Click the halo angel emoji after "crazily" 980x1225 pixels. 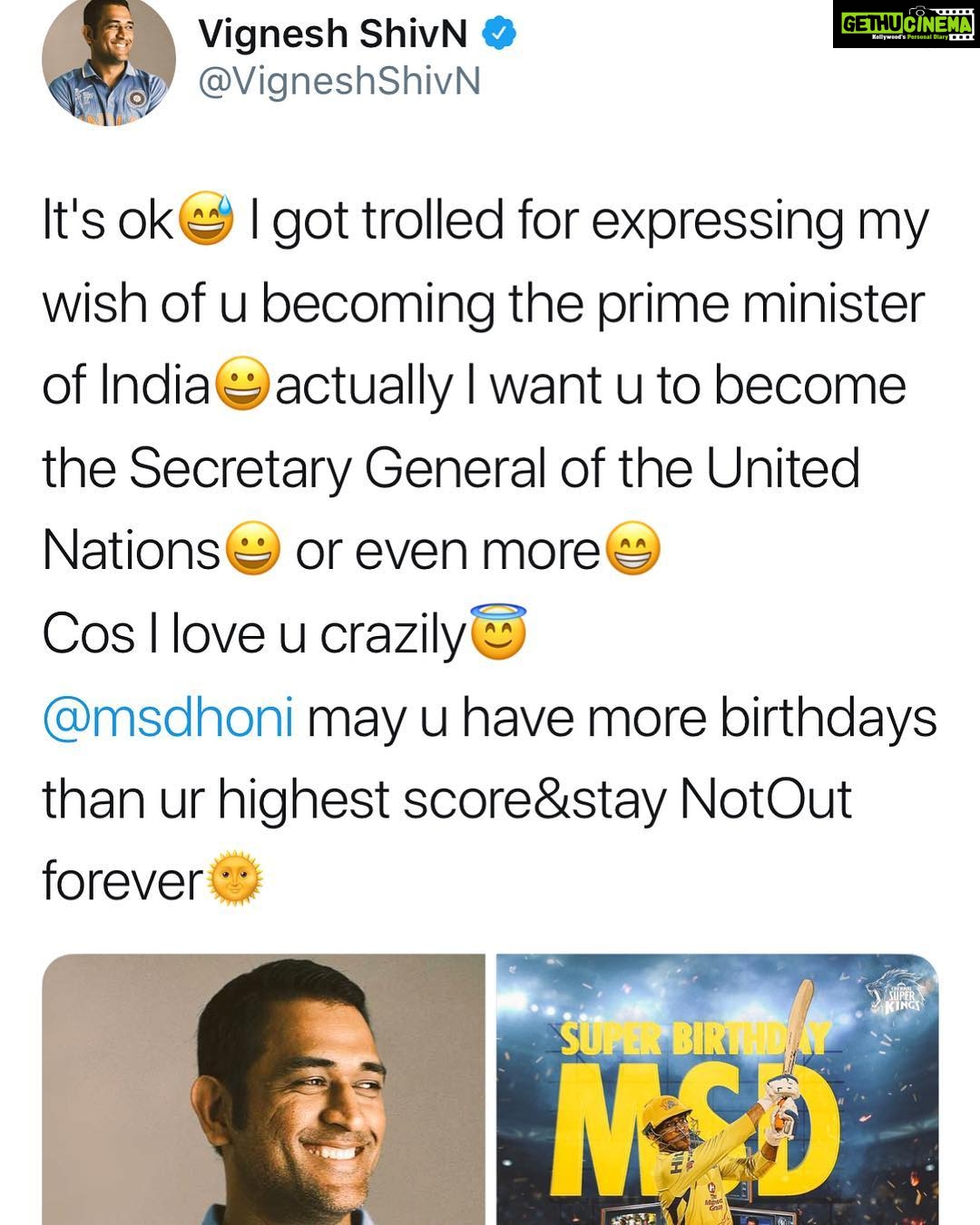[x=496, y=632]
